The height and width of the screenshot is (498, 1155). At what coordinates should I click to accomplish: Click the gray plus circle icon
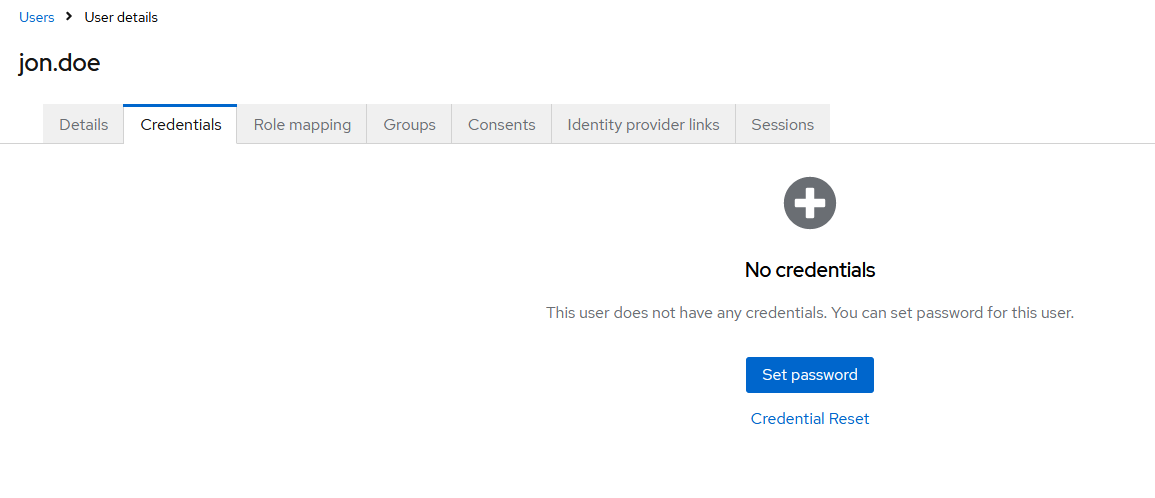809,204
